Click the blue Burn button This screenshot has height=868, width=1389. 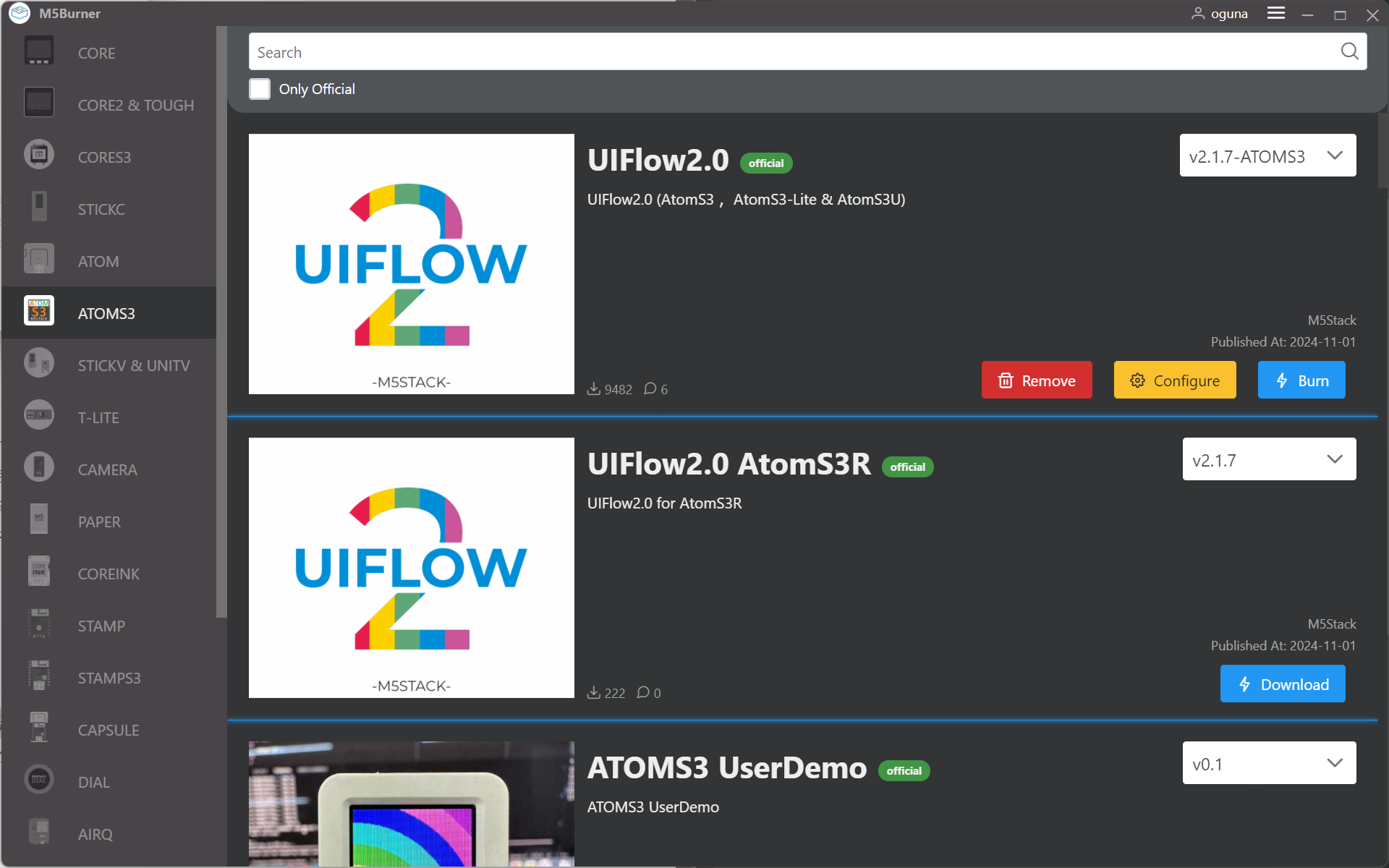pyautogui.click(x=1301, y=380)
